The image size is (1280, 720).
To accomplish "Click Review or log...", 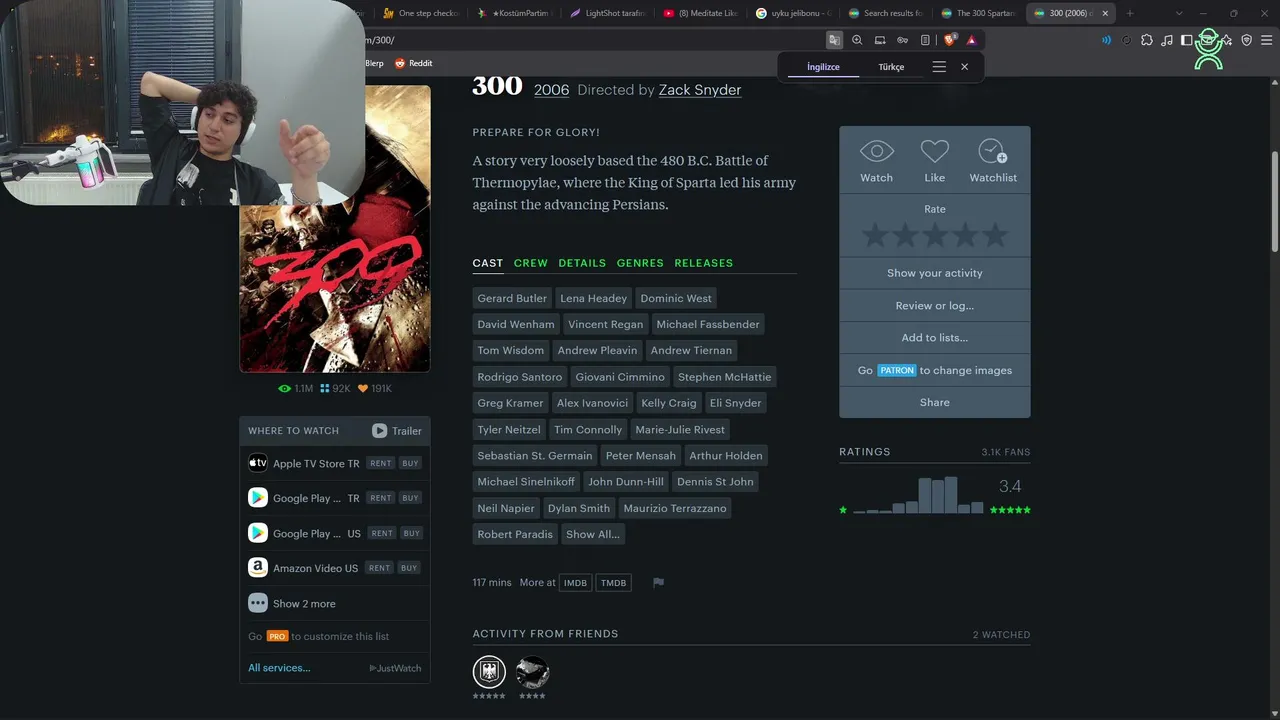I will 935,306.
